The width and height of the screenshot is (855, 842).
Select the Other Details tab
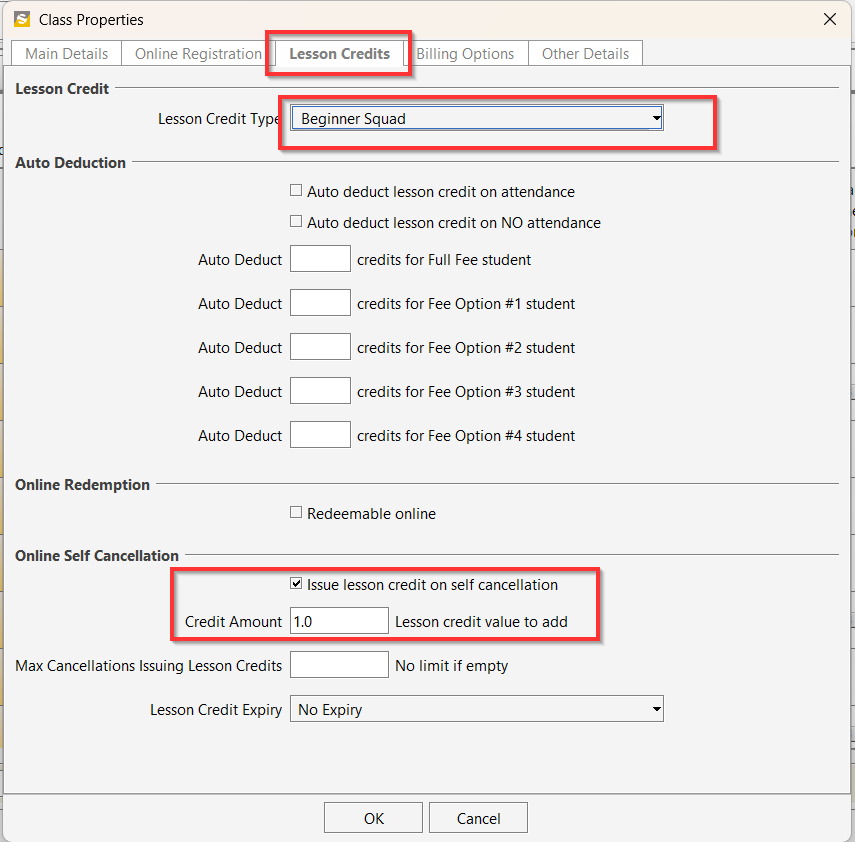(x=585, y=54)
